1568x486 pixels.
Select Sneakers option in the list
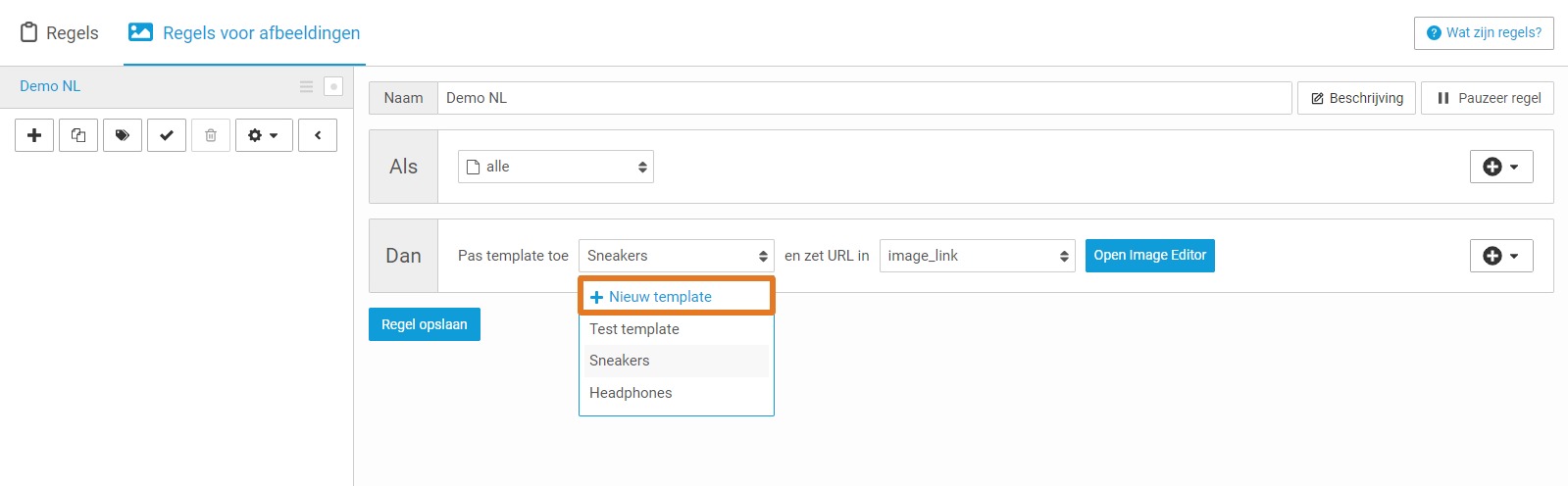677,361
